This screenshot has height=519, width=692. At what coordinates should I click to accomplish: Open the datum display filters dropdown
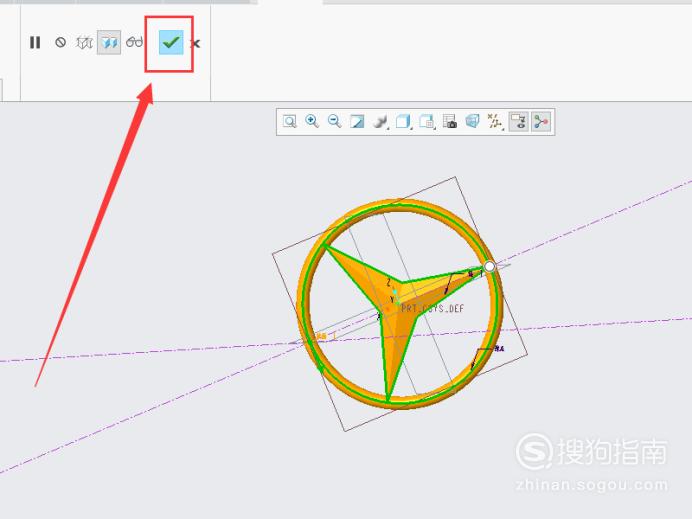(x=495, y=121)
